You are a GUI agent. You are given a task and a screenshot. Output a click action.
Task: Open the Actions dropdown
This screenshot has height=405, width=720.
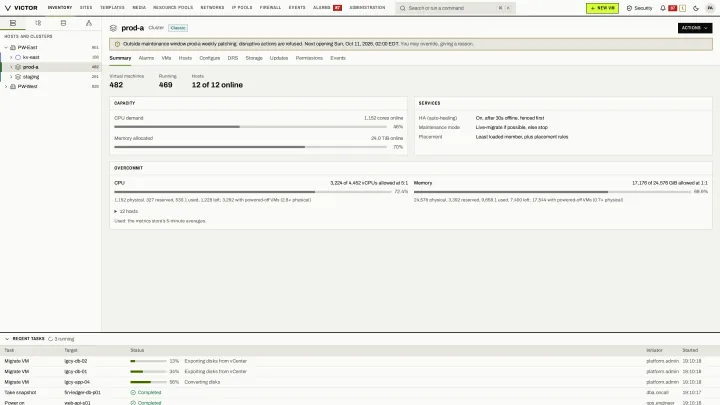click(695, 28)
